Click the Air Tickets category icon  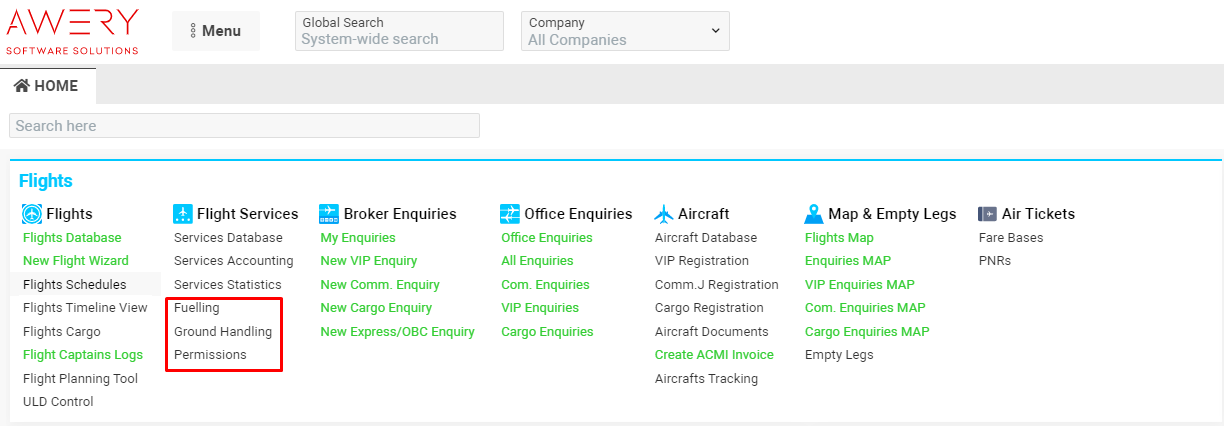point(987,214)
